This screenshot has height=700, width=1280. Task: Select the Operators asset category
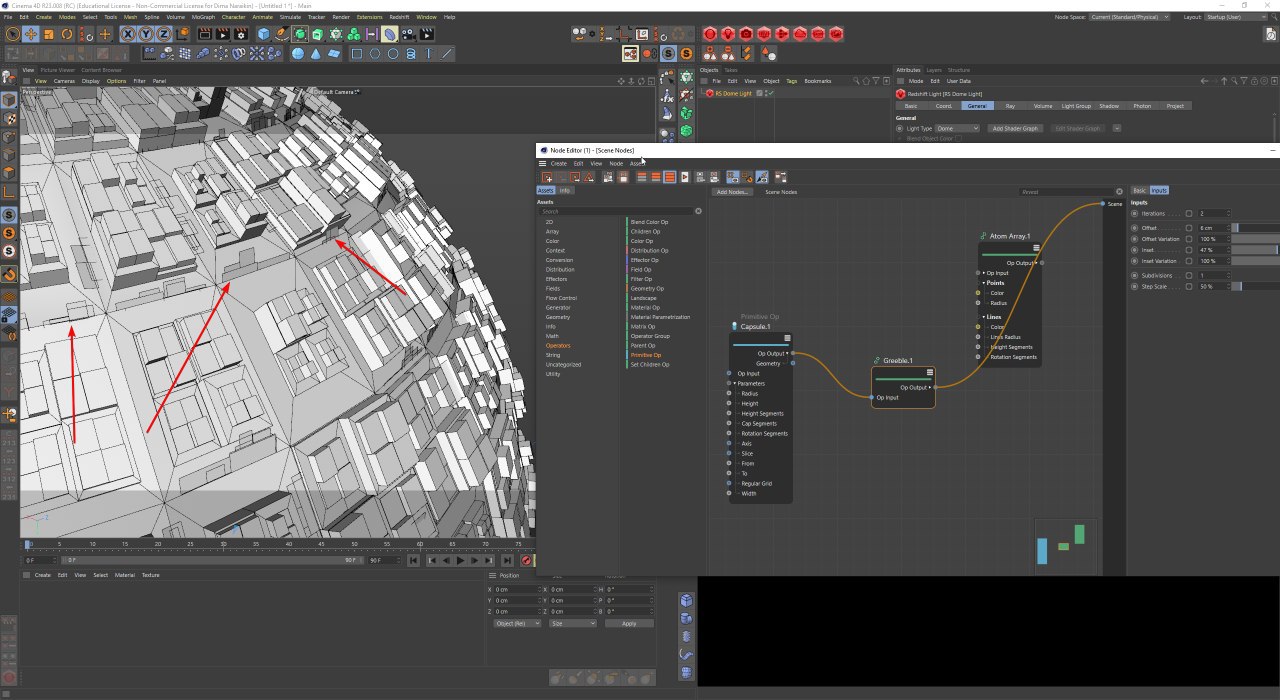558,346
